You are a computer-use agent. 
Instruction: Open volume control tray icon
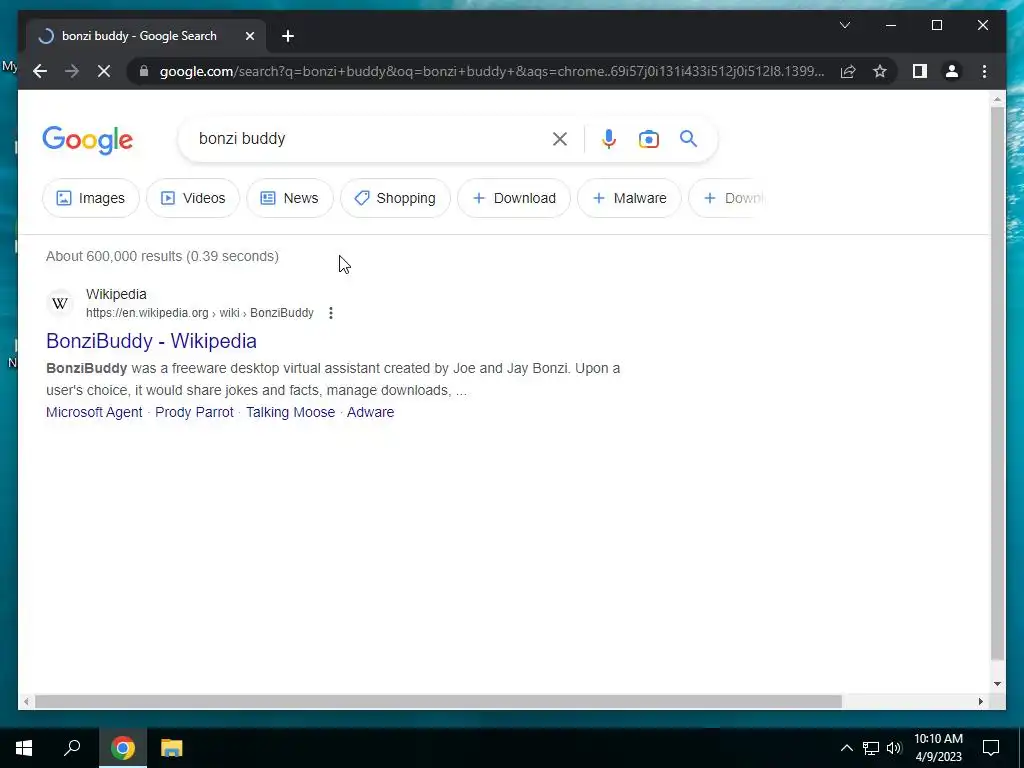[x=894, y=748]
